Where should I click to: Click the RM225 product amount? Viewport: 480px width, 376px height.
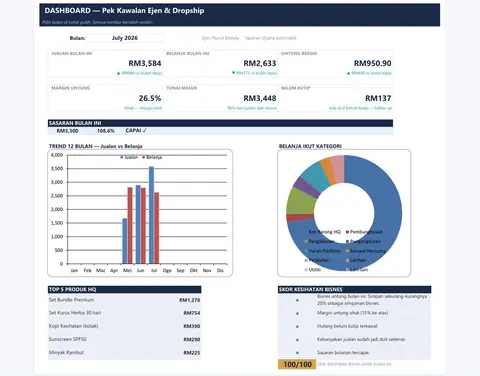click(192, 353)
